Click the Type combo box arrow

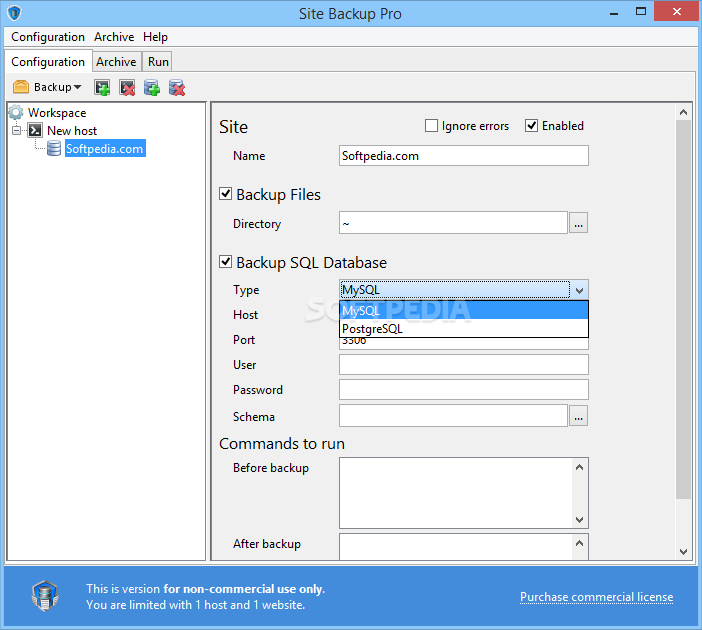pos(579,290)
